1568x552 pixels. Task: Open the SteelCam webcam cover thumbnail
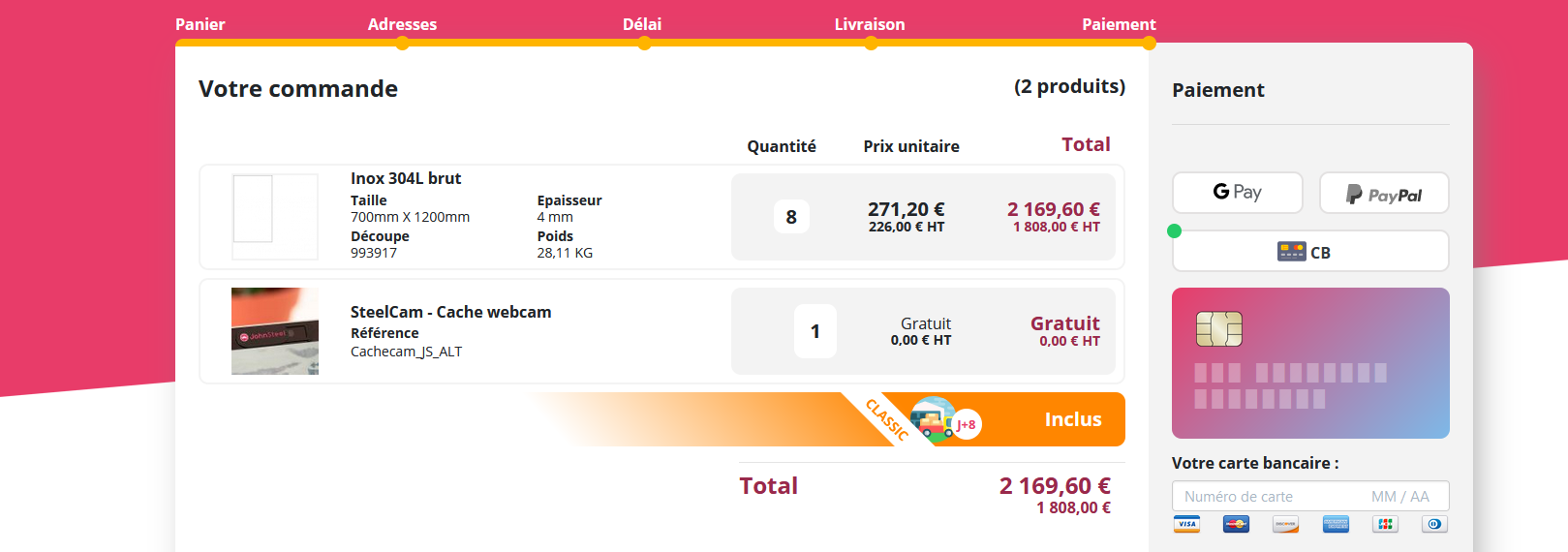click(275, 331)
